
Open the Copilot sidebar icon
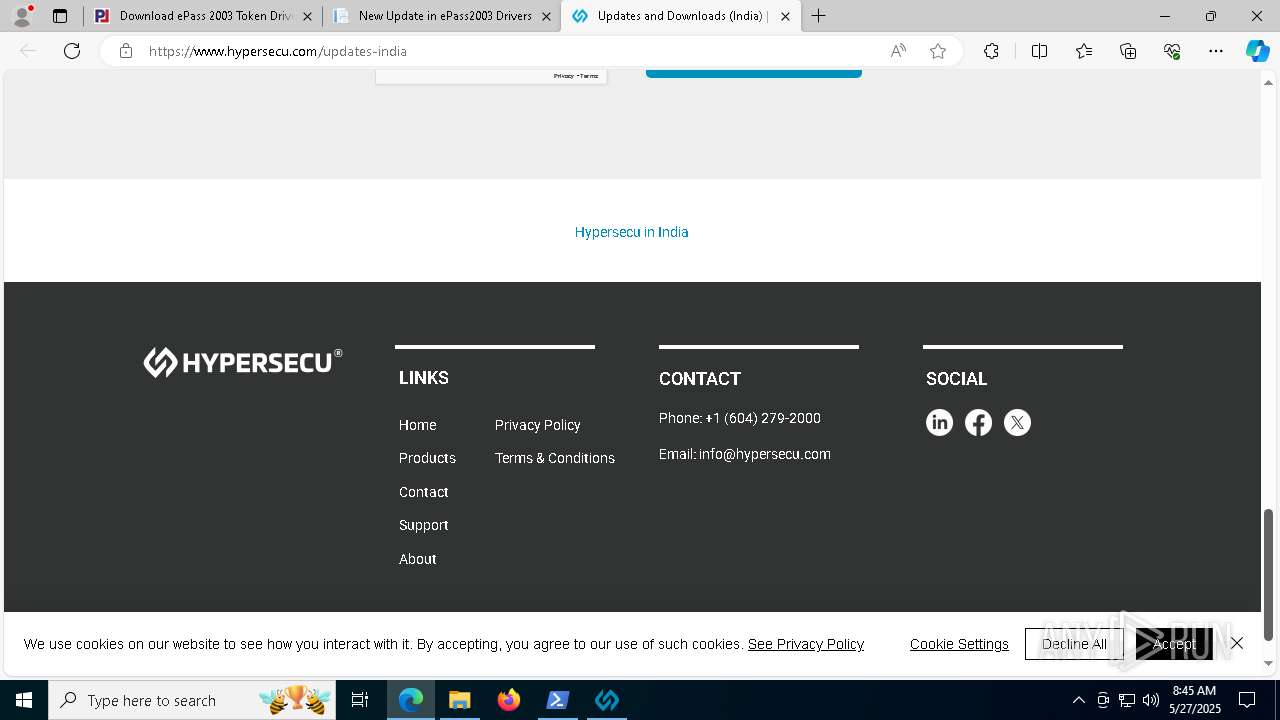[x=1257, y=51]
